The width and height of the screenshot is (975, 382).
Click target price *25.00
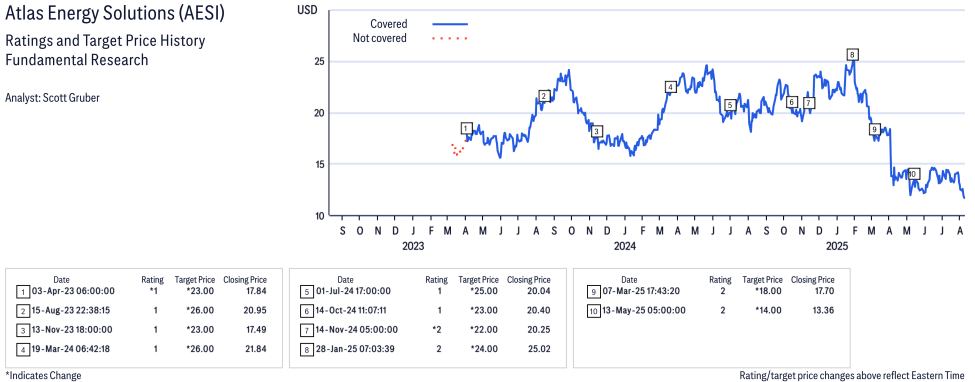(x=484, y=291)
